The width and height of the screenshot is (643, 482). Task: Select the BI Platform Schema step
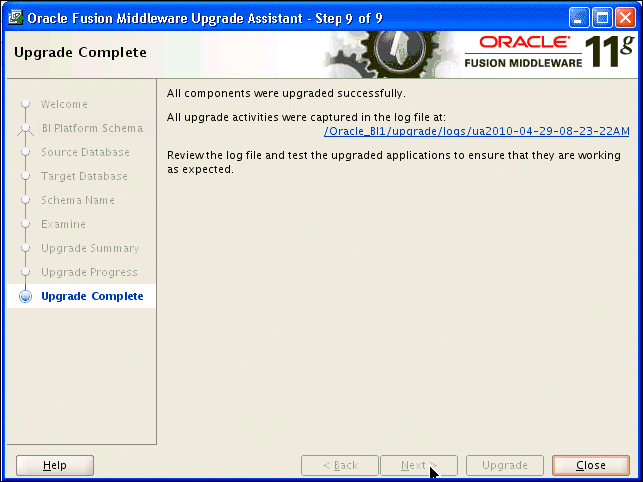click(92, 128)
